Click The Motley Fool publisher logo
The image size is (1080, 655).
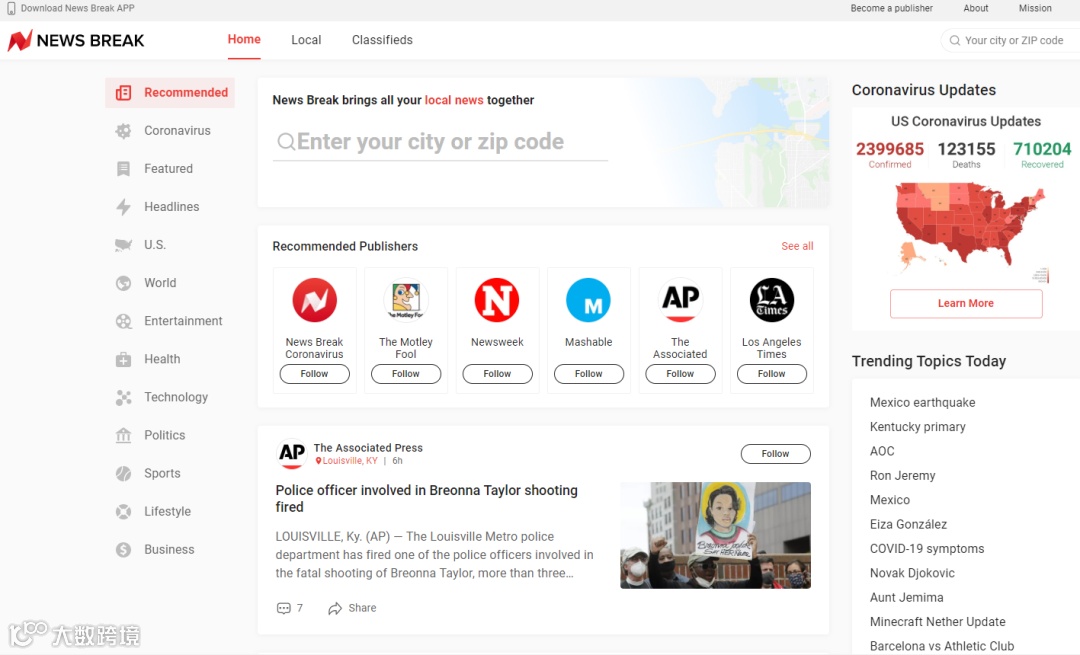pos(406,300)
